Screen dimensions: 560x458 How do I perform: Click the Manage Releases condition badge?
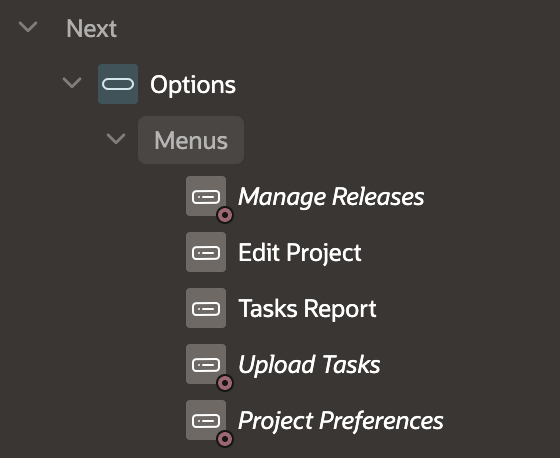[225, 215]
